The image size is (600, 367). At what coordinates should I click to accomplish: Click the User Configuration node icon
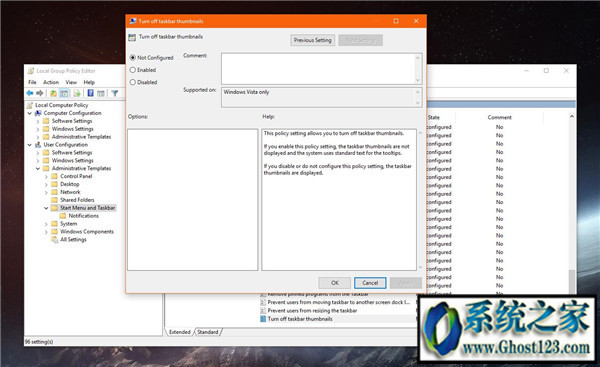pyautogui.click(x=38, y=145)
